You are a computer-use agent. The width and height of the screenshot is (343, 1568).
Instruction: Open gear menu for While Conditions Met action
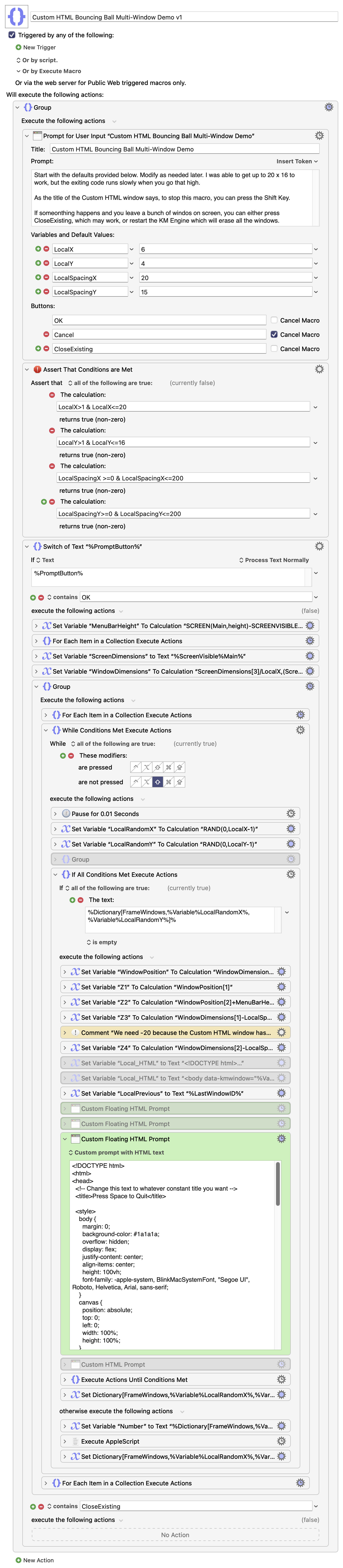tap(300, 730)
